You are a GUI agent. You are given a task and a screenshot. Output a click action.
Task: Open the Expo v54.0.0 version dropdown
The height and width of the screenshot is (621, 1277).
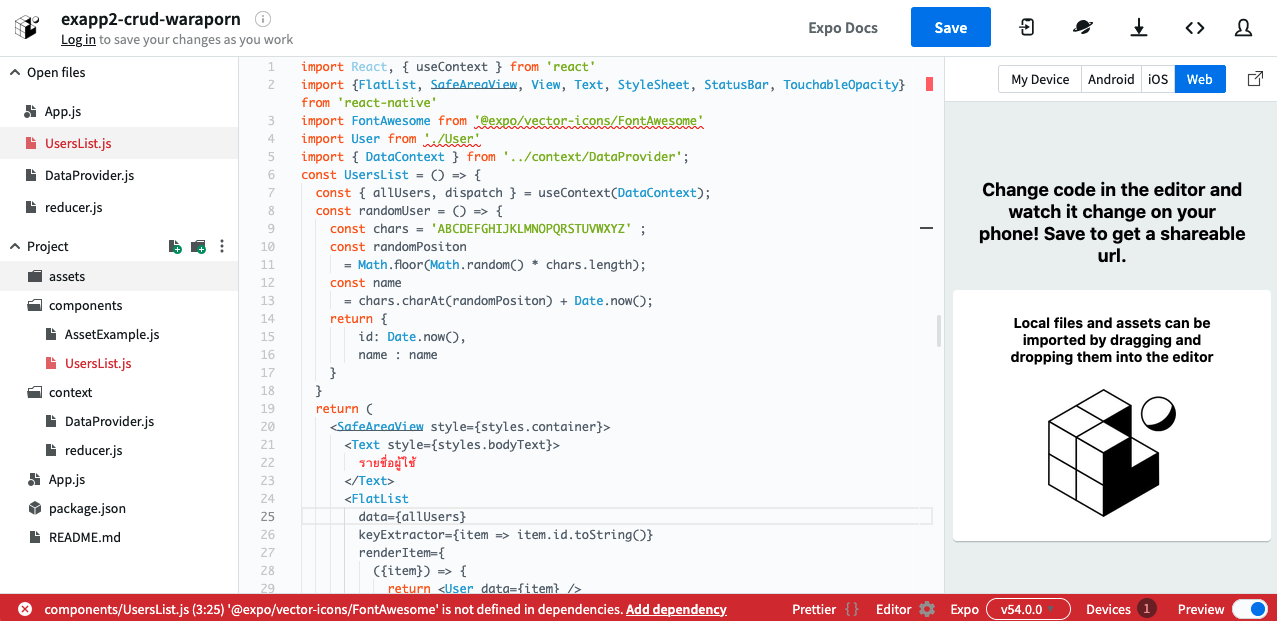coord(1027,609)
